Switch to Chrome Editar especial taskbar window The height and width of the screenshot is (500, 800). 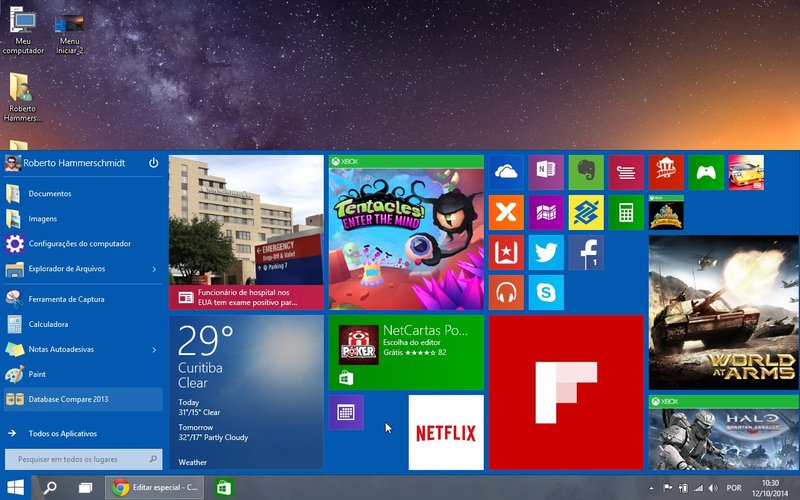click(x=155, y=488)
